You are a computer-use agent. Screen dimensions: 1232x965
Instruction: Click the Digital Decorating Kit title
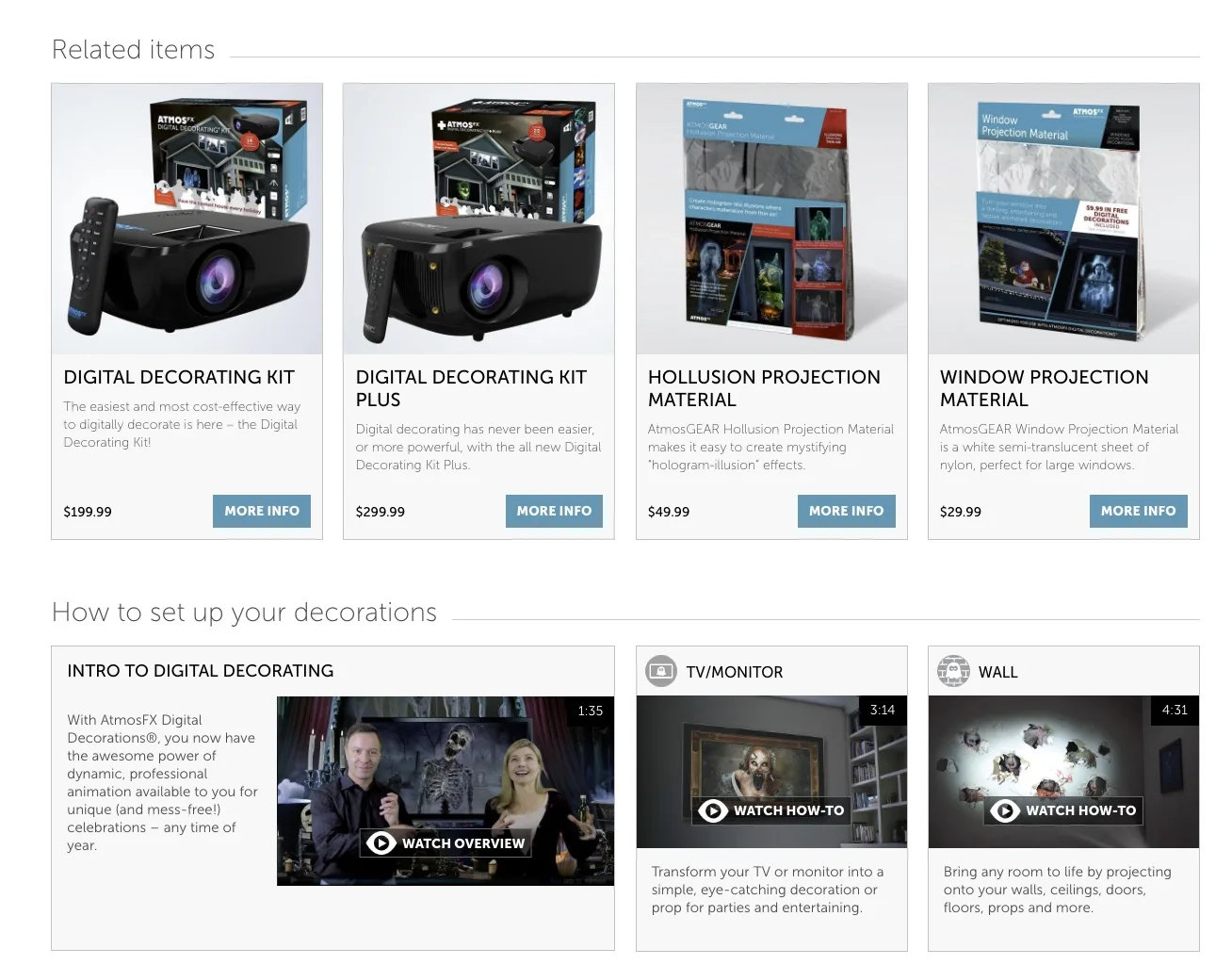[x=179, y=377]
